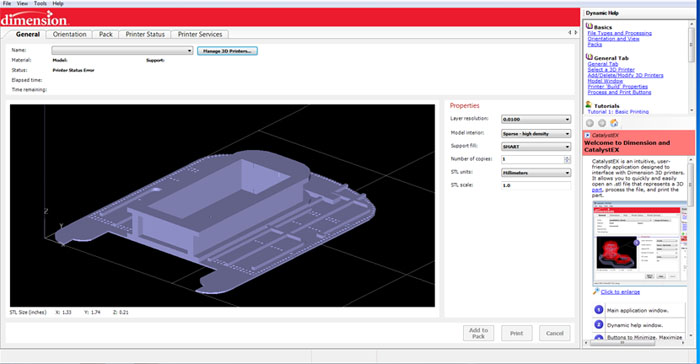This screenshot has width=700, height=364.
Task: Click the Cancel button
Action: (x=554, y=333)
